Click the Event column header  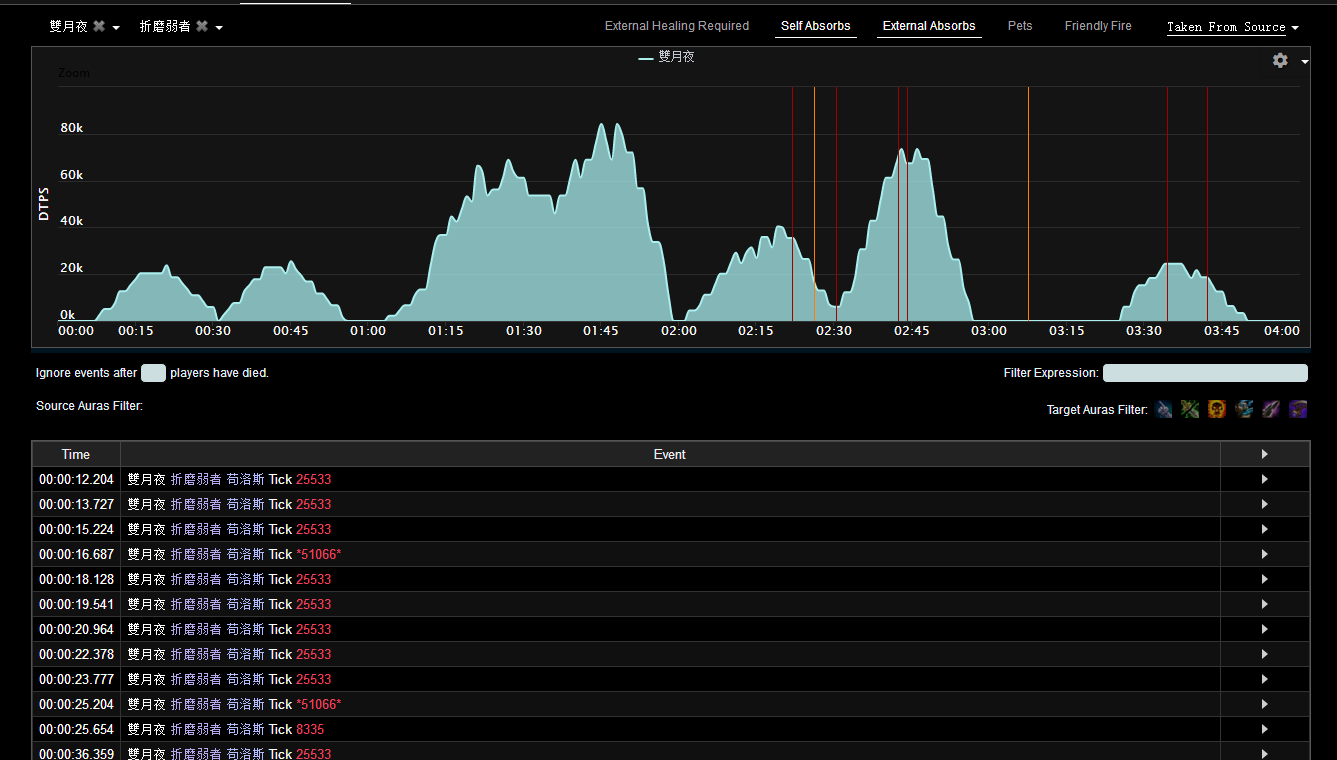pos(670,454)
